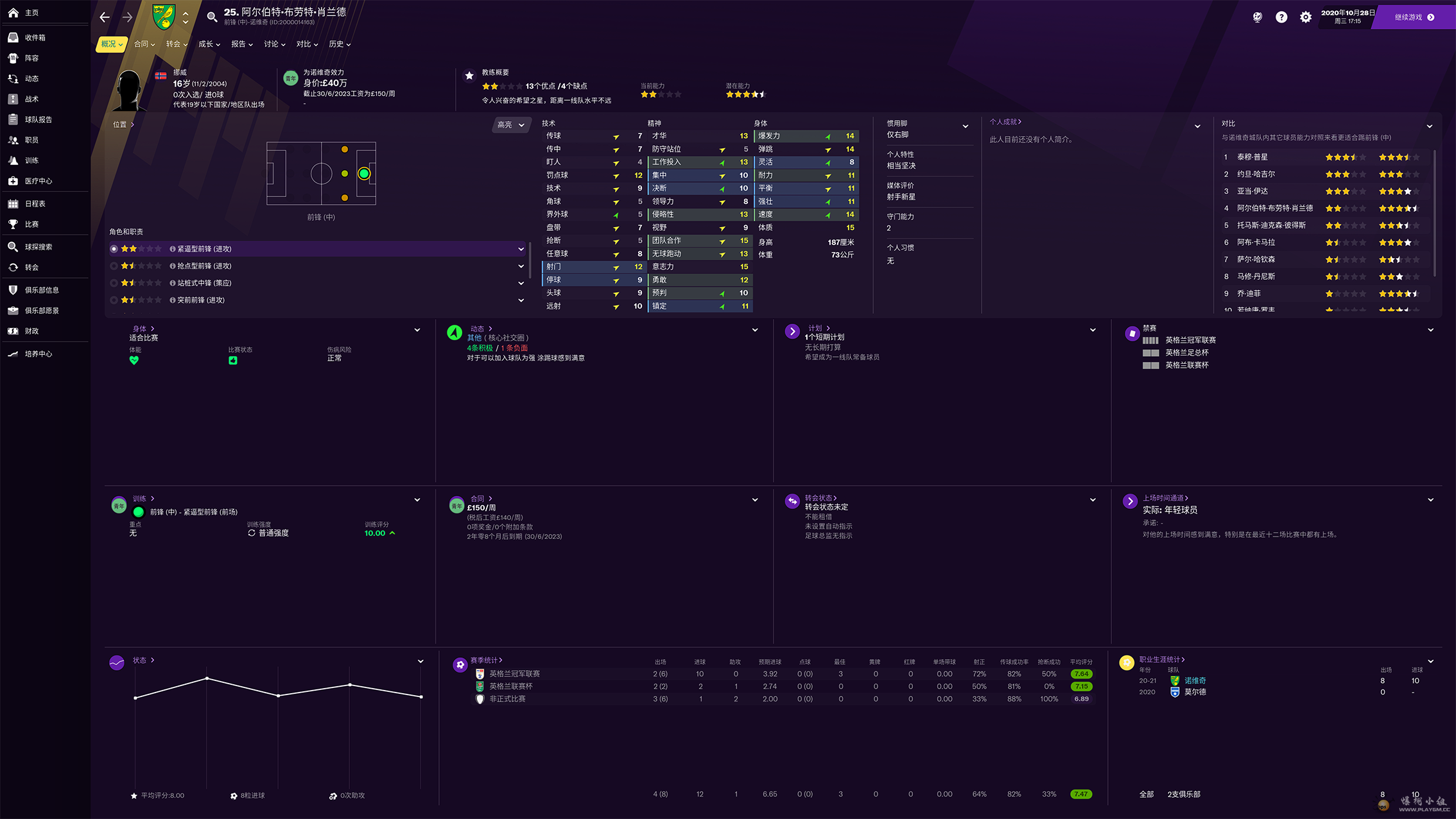Open the 主页 home icon in sidebar
Screen dimensions: 1456x819
13,12
